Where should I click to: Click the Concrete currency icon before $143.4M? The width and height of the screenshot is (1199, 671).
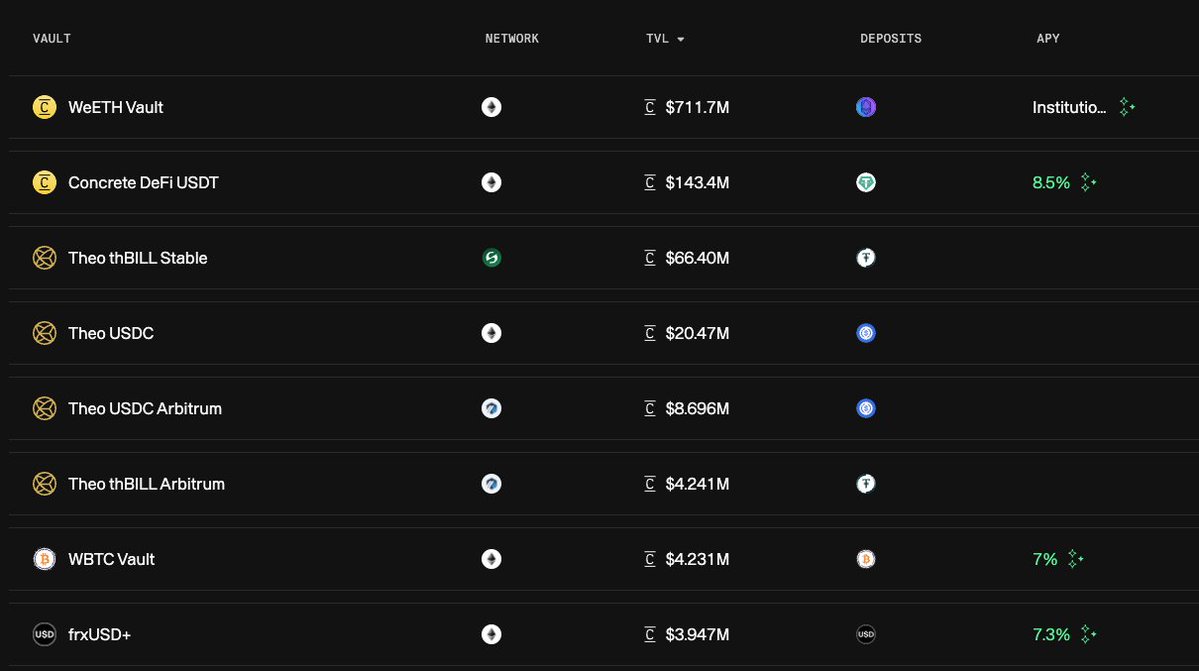(x=650, y=183)
